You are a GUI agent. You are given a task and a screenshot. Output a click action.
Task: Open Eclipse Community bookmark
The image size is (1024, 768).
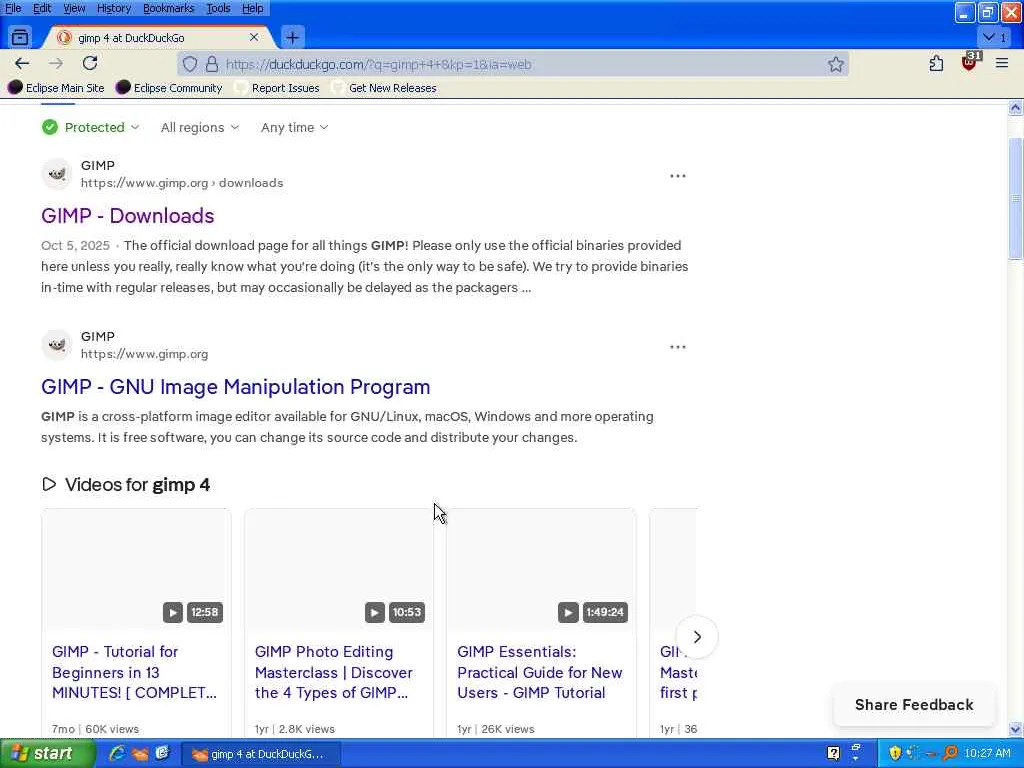(169, 88)
